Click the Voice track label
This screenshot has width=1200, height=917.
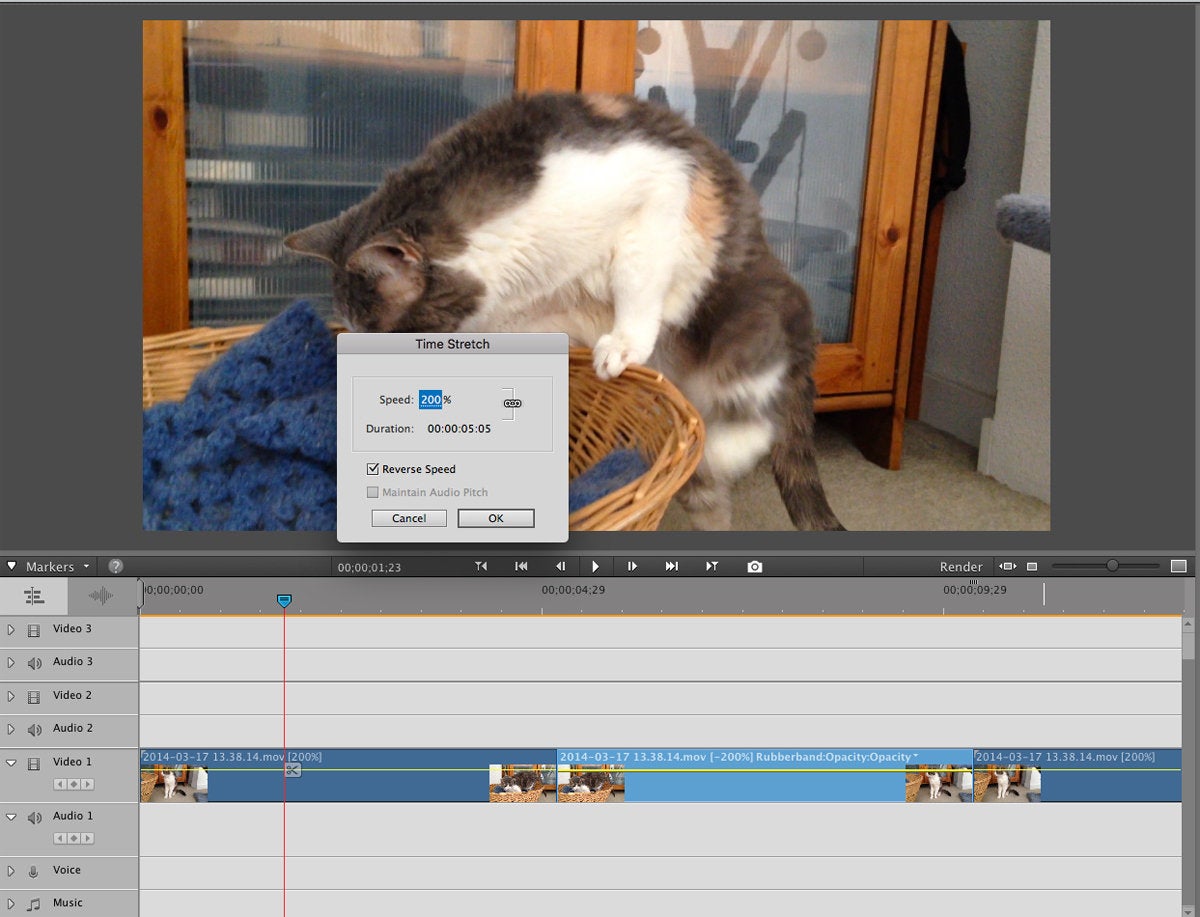67,870
